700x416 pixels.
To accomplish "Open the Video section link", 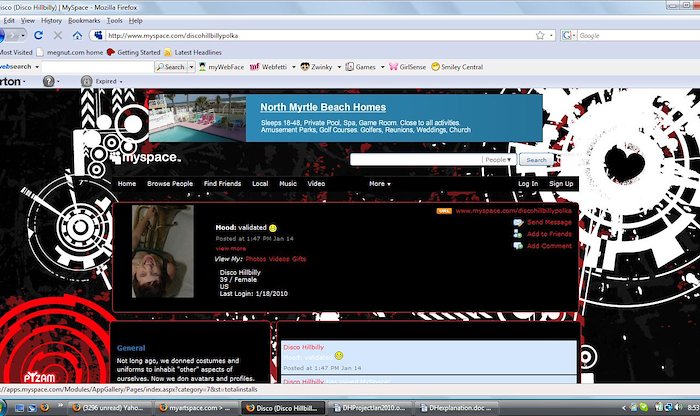I will point(316,183).
